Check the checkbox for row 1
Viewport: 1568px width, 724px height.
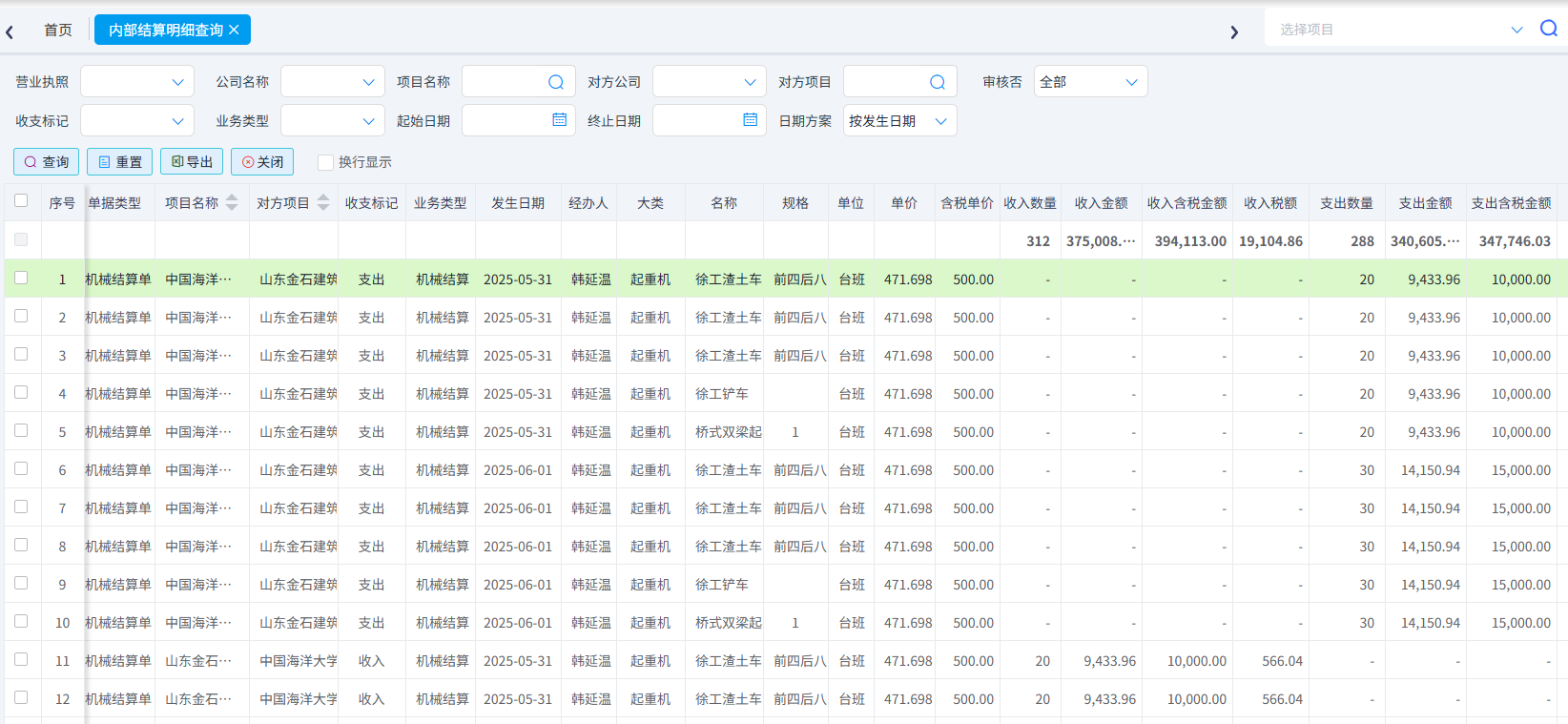[21, 278]
